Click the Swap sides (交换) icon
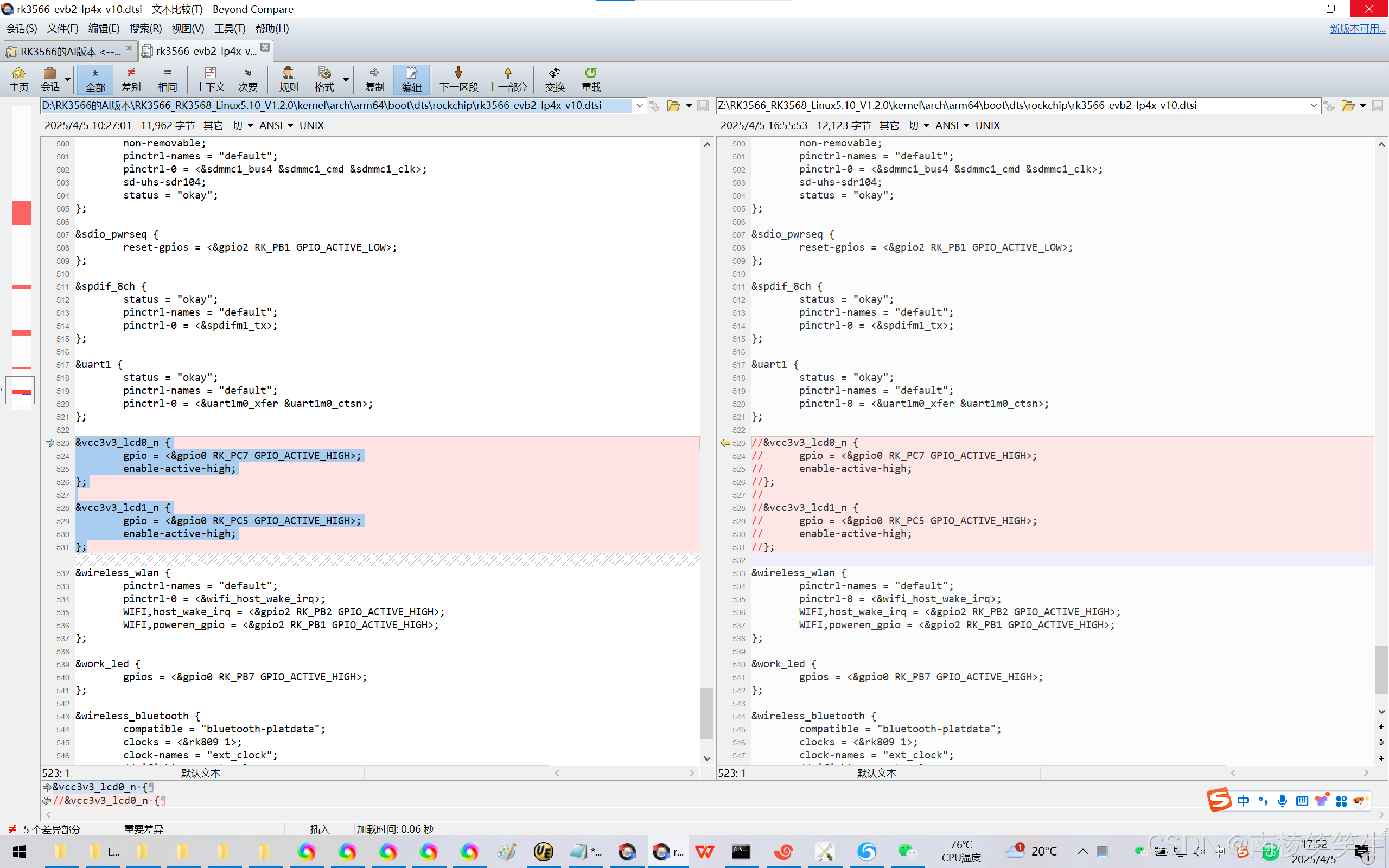Image resolution: width=1389 pixels, height=868 pixels. click(x=555, y=79)
